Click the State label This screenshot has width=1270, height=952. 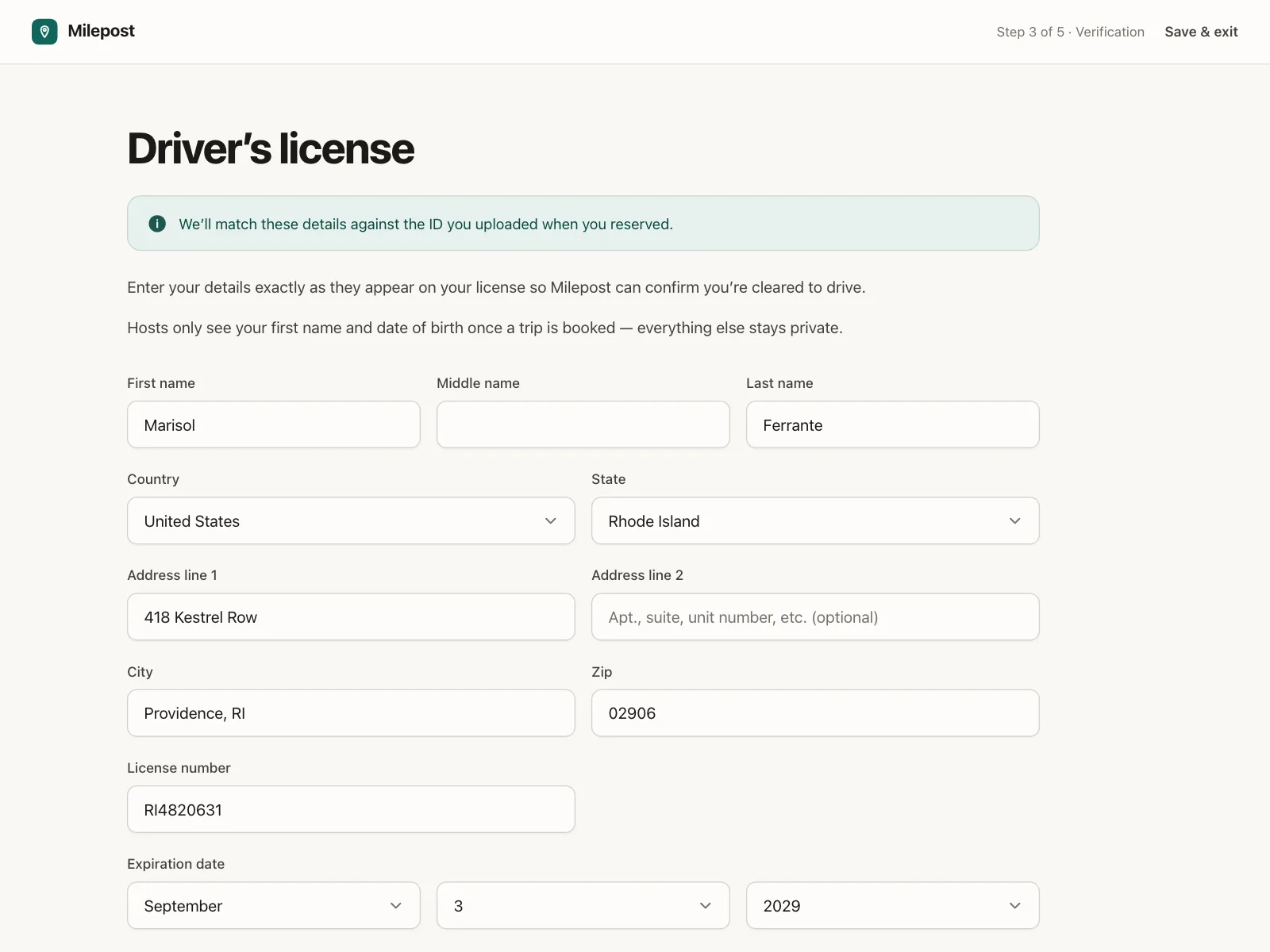tap(608, 479)
